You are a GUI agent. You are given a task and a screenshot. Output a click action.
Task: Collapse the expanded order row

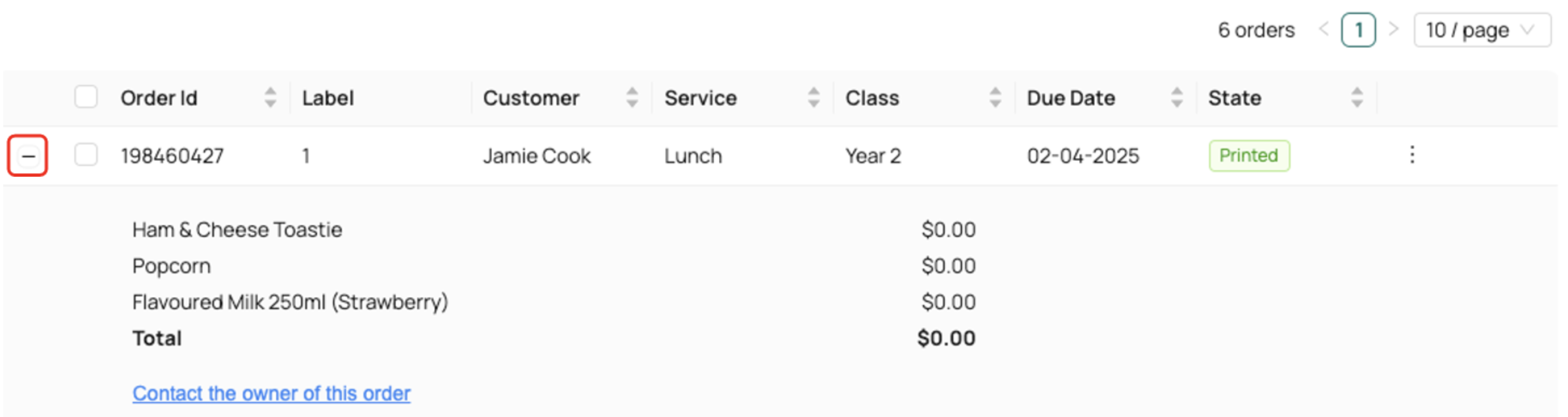coord(27,156)
